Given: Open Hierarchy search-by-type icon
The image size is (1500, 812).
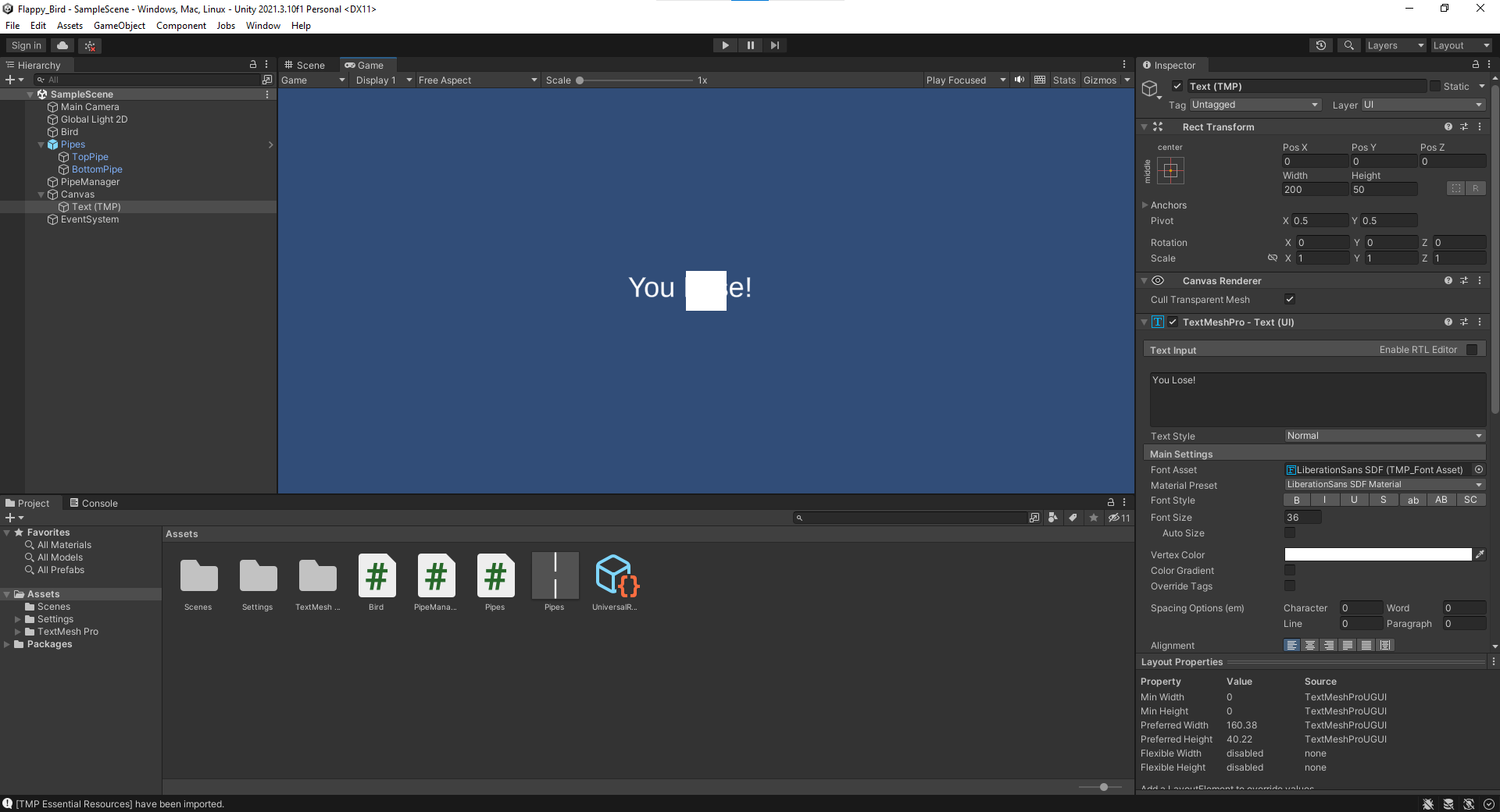Looking at the screenshot, I should [267, 80].
